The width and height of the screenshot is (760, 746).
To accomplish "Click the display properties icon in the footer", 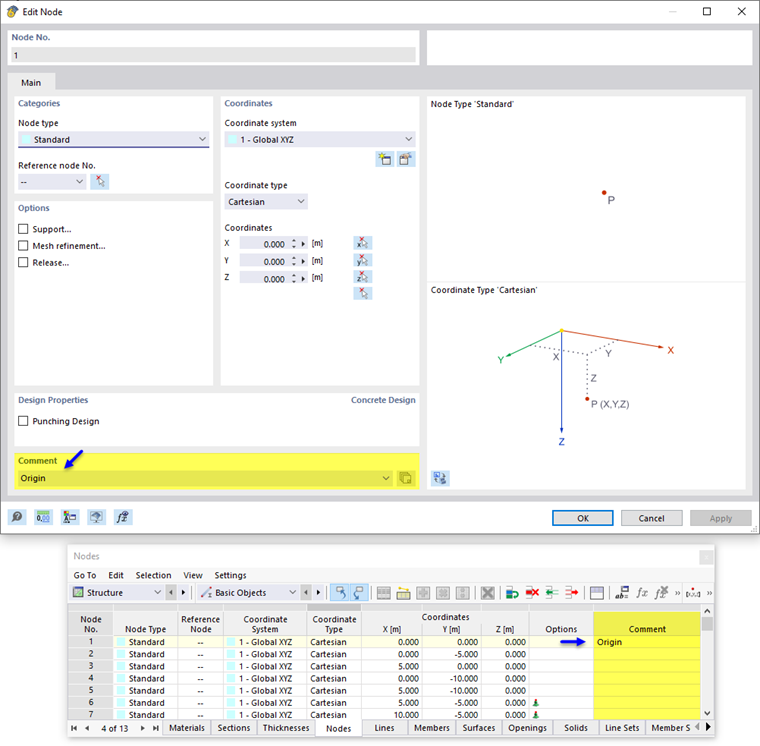I will [x=70, y=517].
